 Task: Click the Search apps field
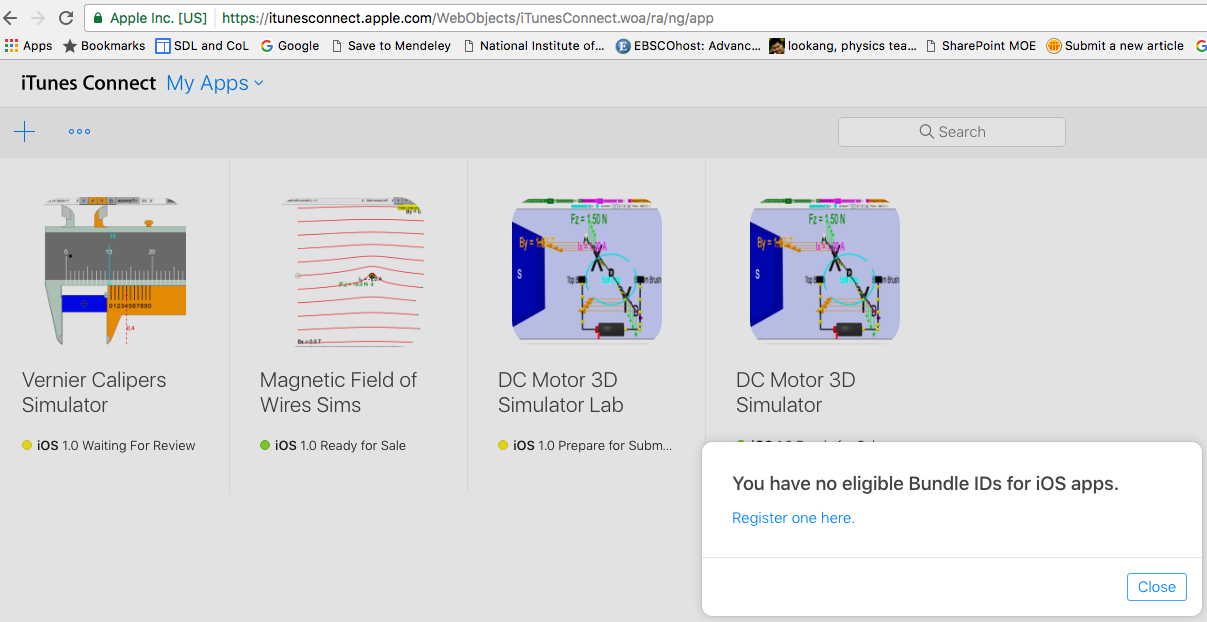[952, 132]
